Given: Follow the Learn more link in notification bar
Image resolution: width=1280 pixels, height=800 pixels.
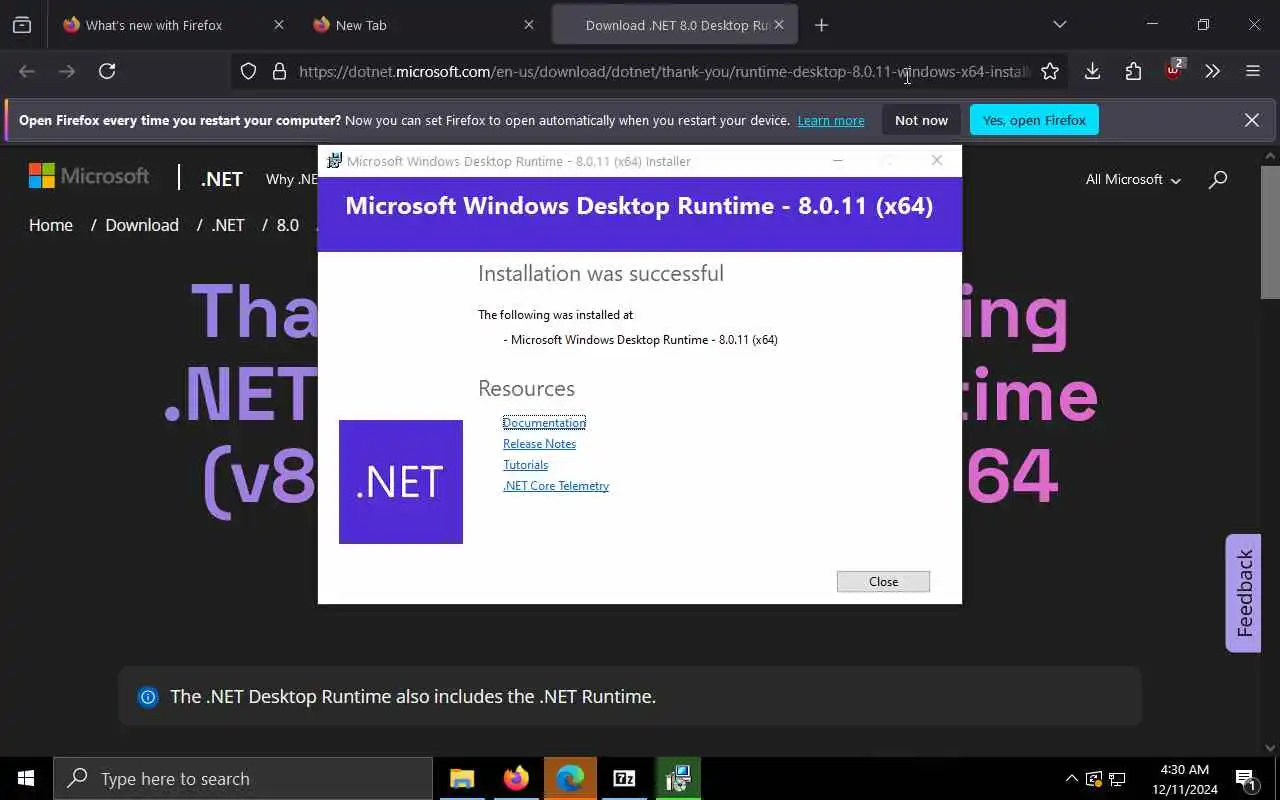Looking at the screenshot, I should [831, 120].
